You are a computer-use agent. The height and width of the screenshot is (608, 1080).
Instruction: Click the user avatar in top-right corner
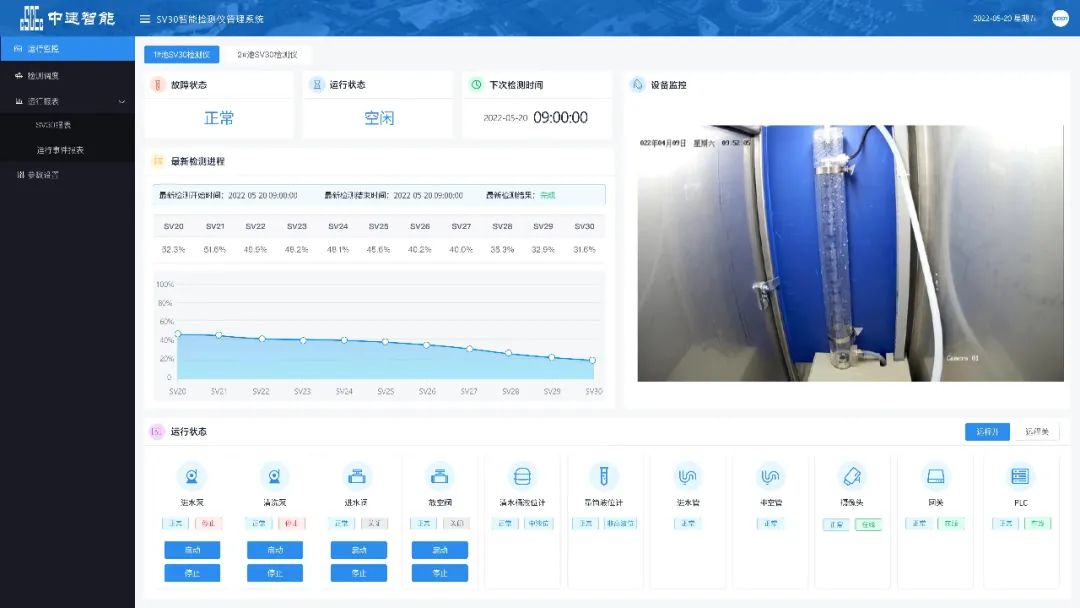coord(1060,19)
